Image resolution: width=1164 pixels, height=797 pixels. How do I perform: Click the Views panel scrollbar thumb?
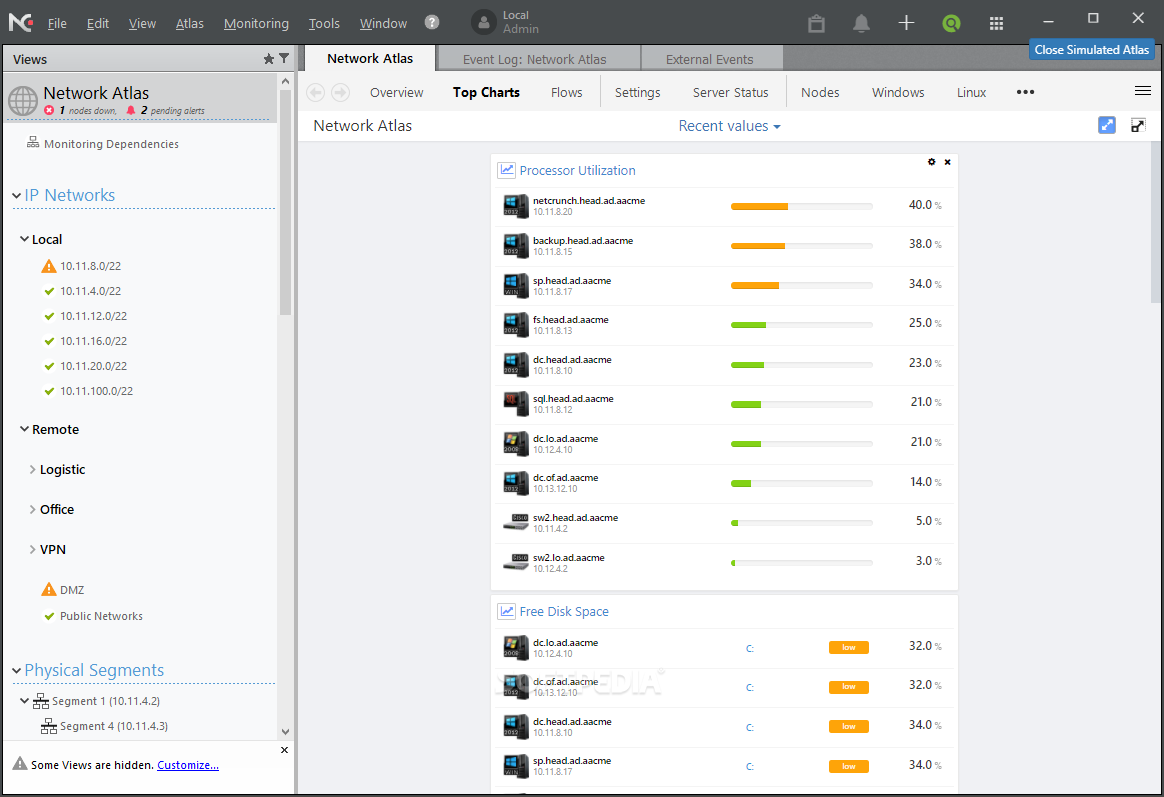pyautogui.click(x=285, y=202)
